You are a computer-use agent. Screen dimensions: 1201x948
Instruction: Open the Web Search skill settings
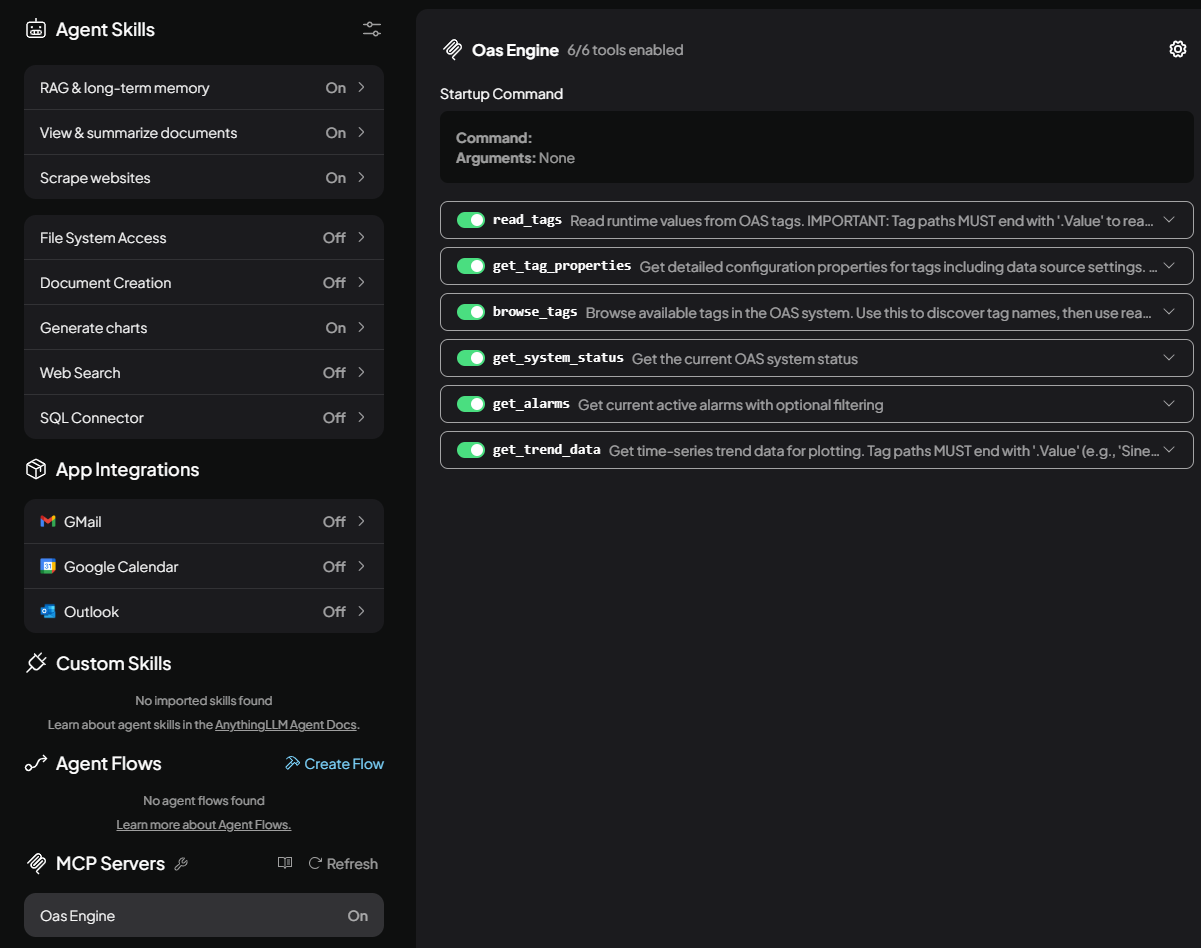point(204,373)
